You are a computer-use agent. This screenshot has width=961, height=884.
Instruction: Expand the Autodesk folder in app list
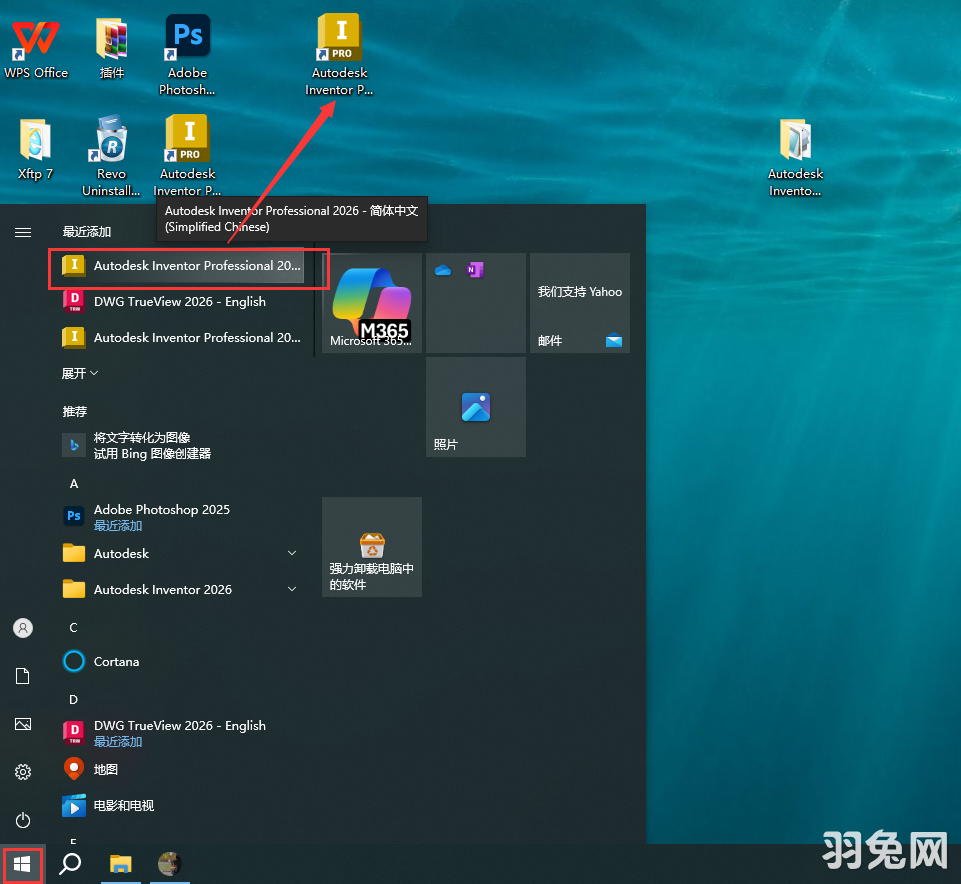pyautogui.click(x=180, y=553)
